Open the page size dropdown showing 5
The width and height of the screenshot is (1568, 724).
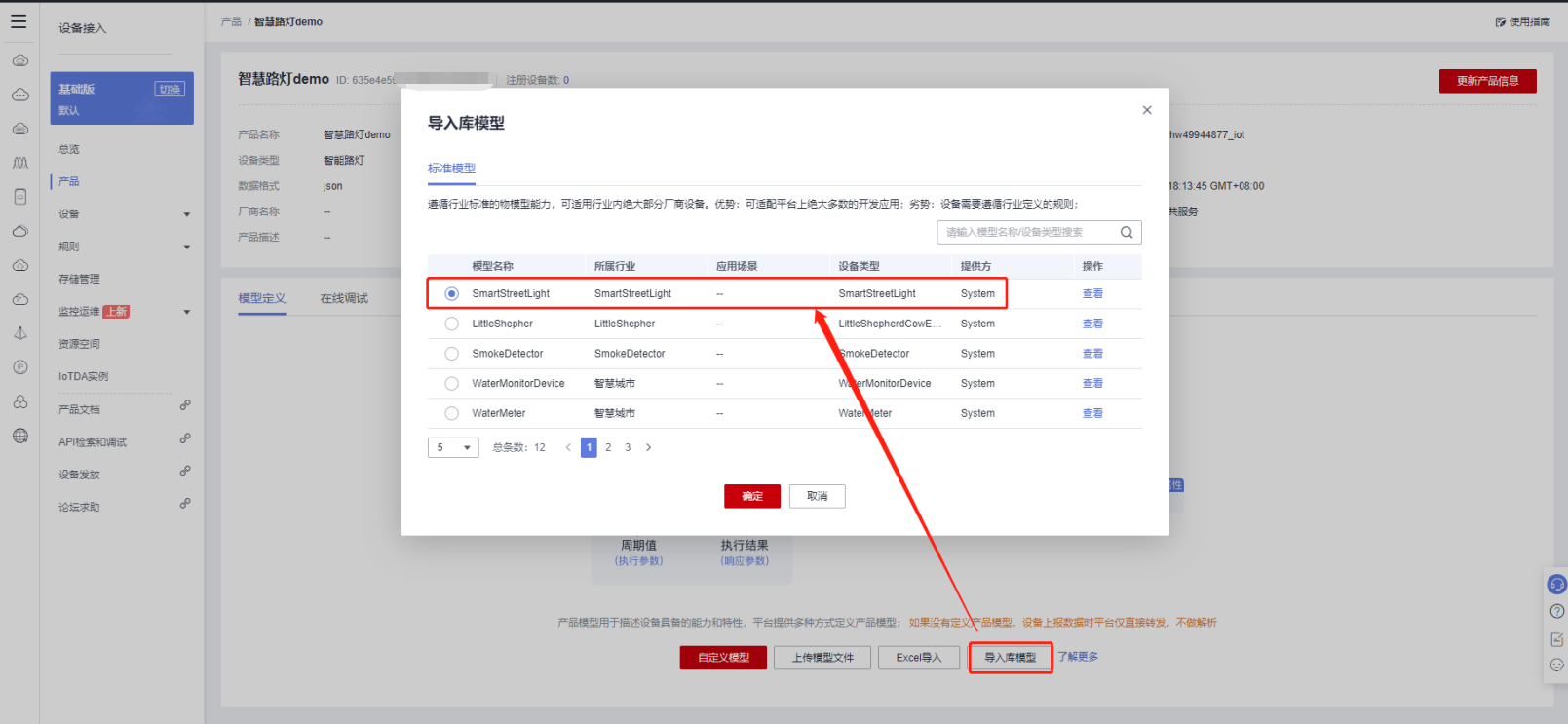(453, 447)
